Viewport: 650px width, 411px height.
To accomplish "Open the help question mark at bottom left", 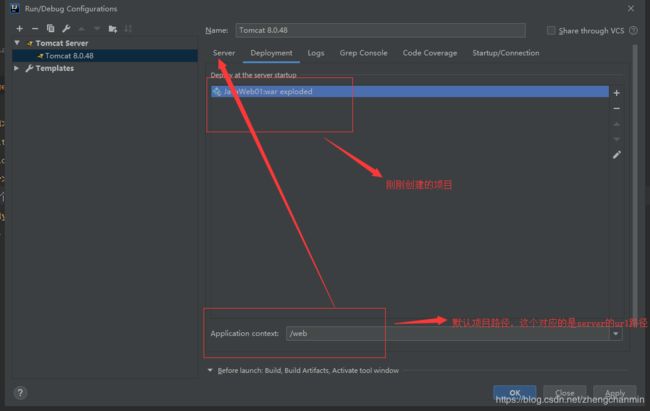I will 20,392.
